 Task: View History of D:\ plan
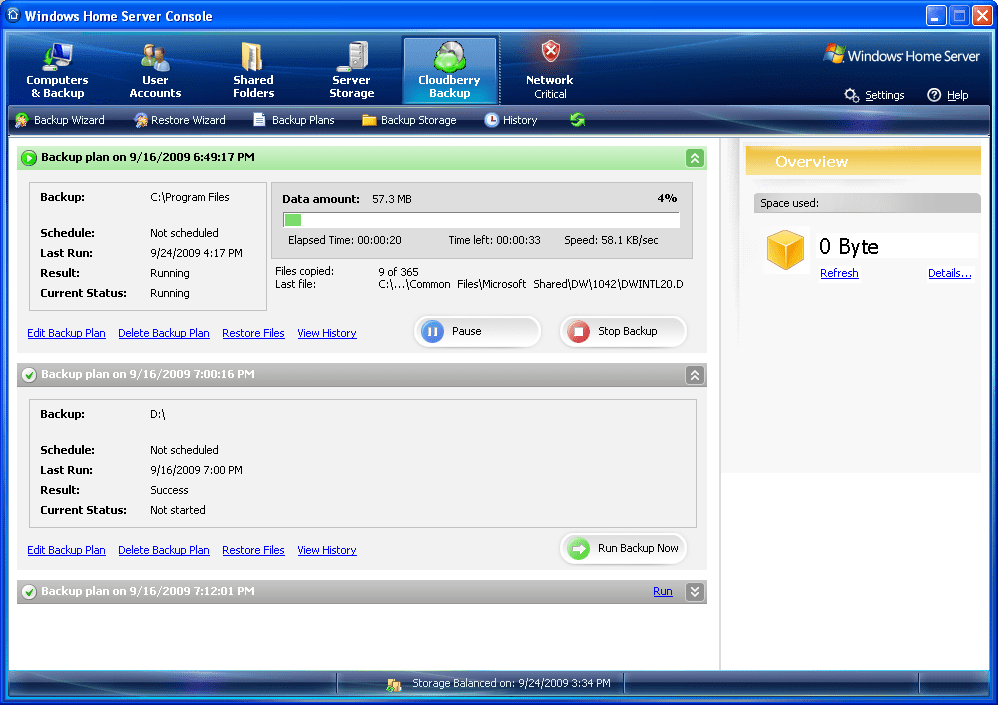pos(327,550)
